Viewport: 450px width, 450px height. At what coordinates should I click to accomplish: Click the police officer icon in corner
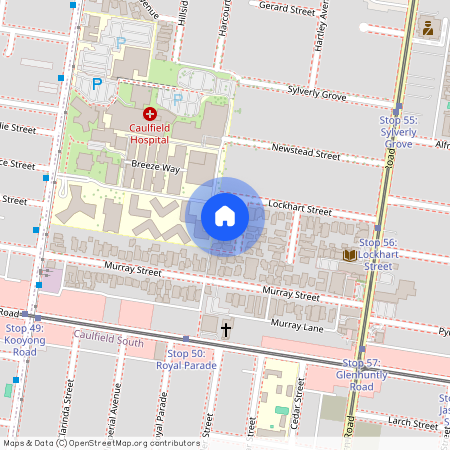point(428,28)
